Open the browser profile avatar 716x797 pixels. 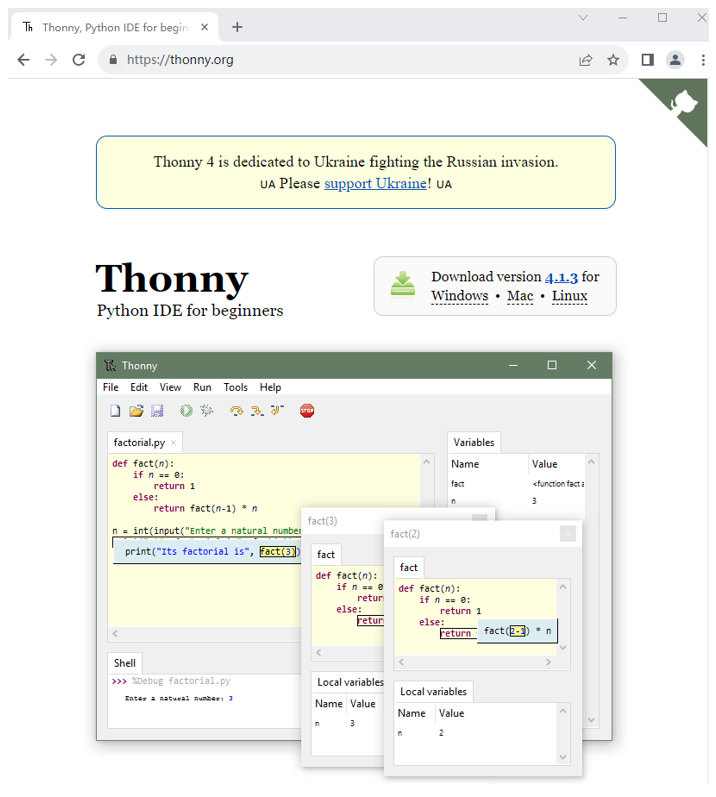click(x=675, y=60)
